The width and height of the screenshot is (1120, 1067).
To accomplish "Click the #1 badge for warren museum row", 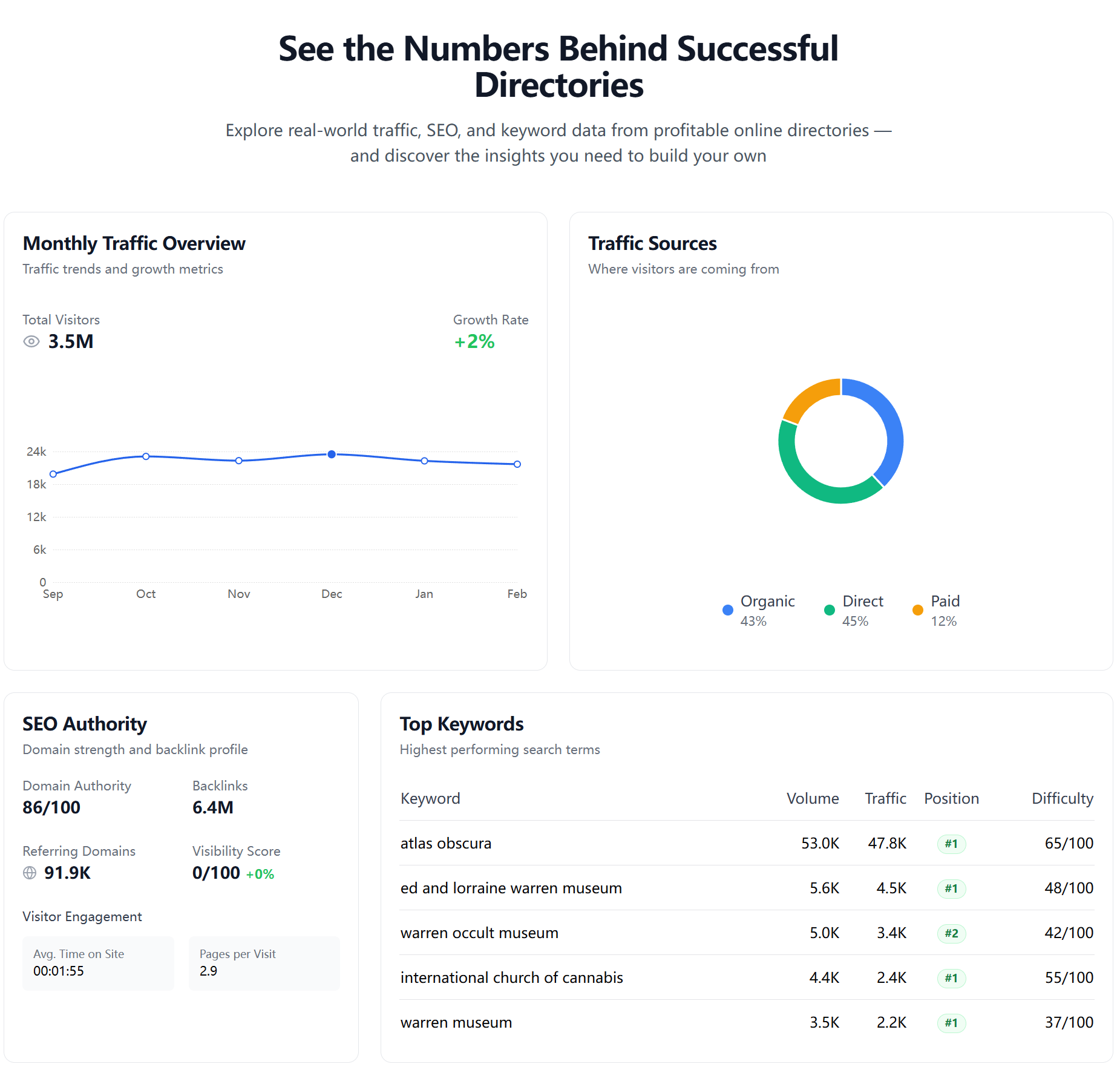I will click(x=951, y=1023).
